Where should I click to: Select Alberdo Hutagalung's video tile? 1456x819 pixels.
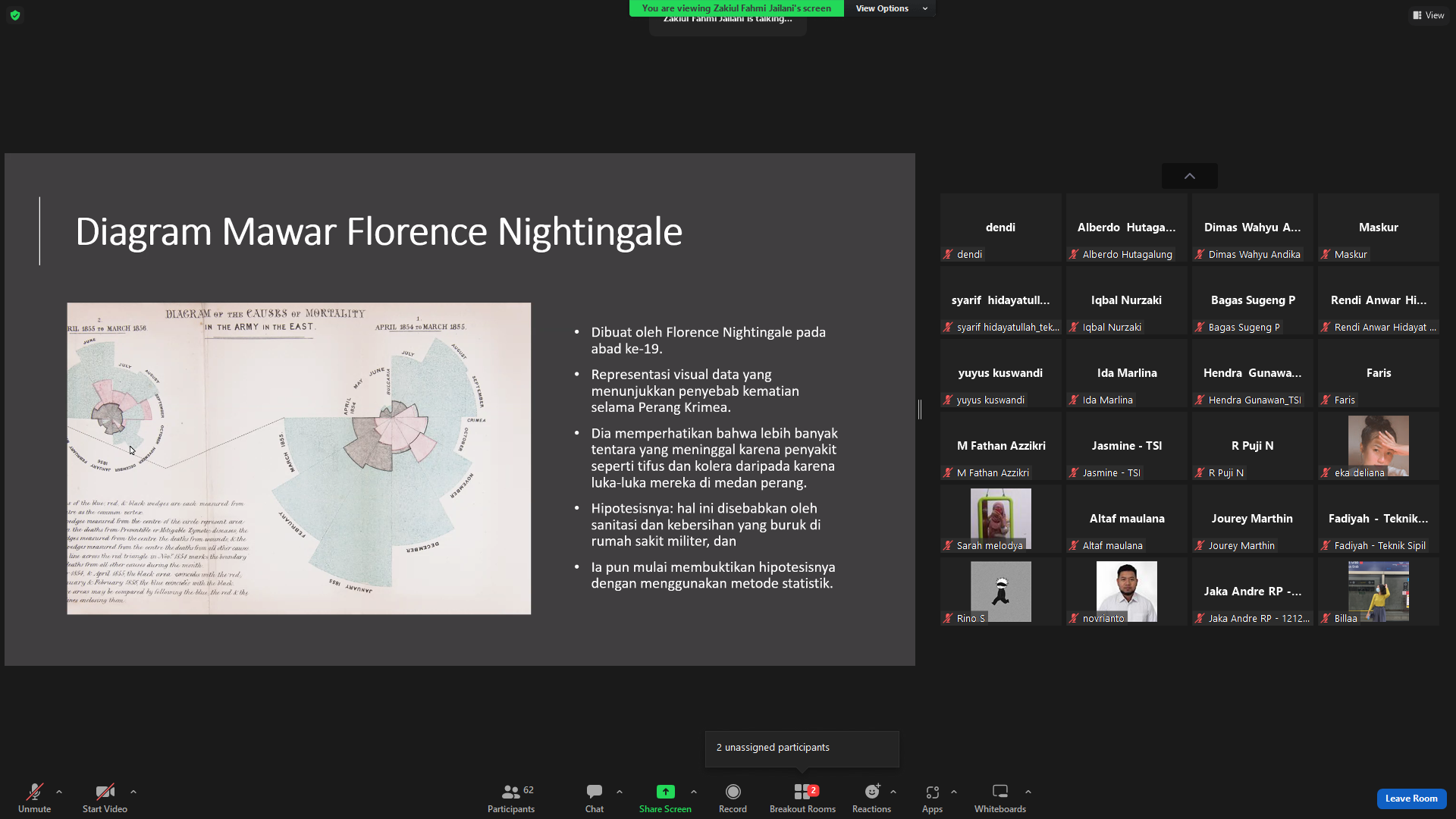point(1127,227)
